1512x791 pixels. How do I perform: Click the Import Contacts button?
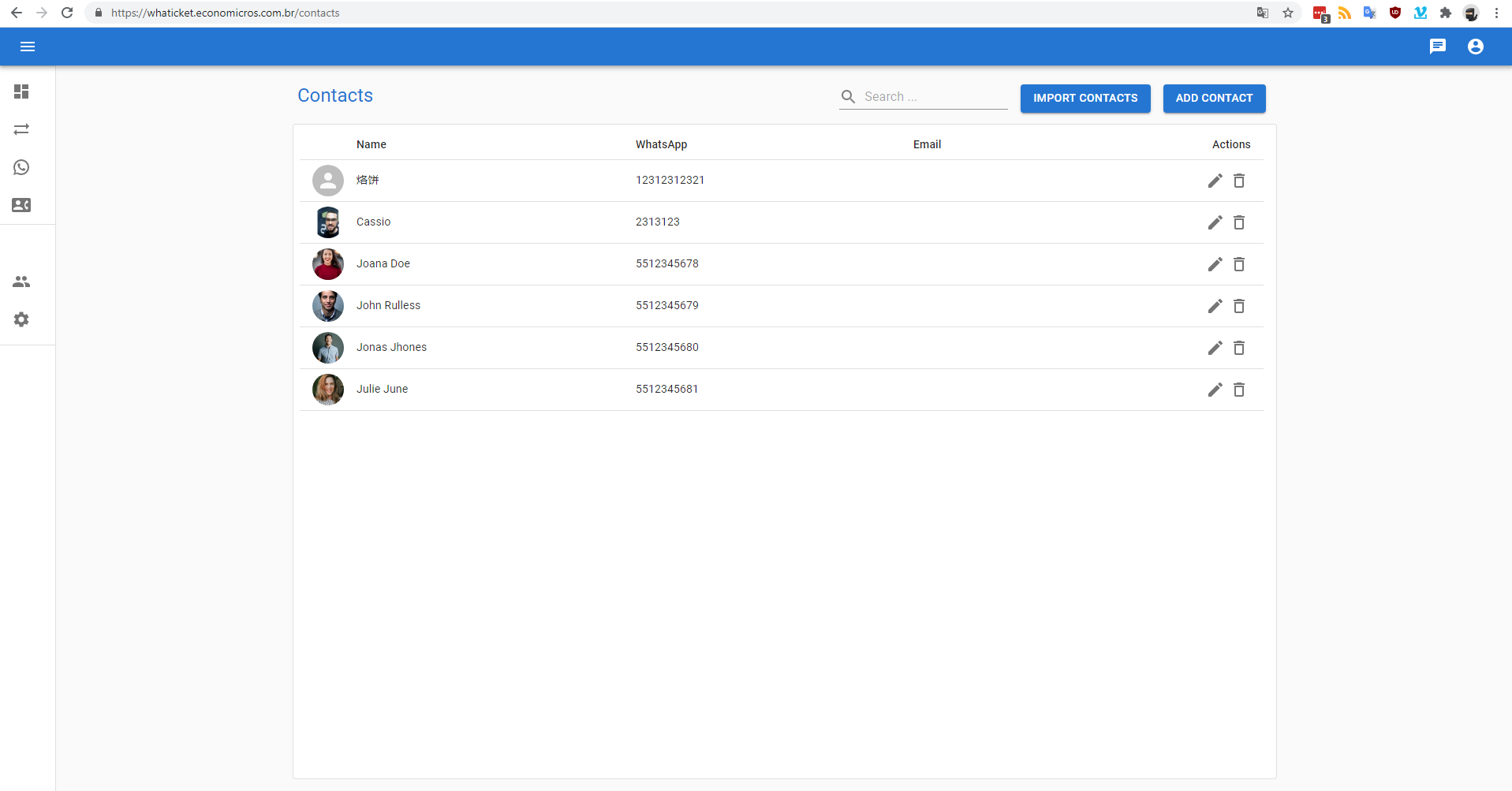tap(1085, 99)
